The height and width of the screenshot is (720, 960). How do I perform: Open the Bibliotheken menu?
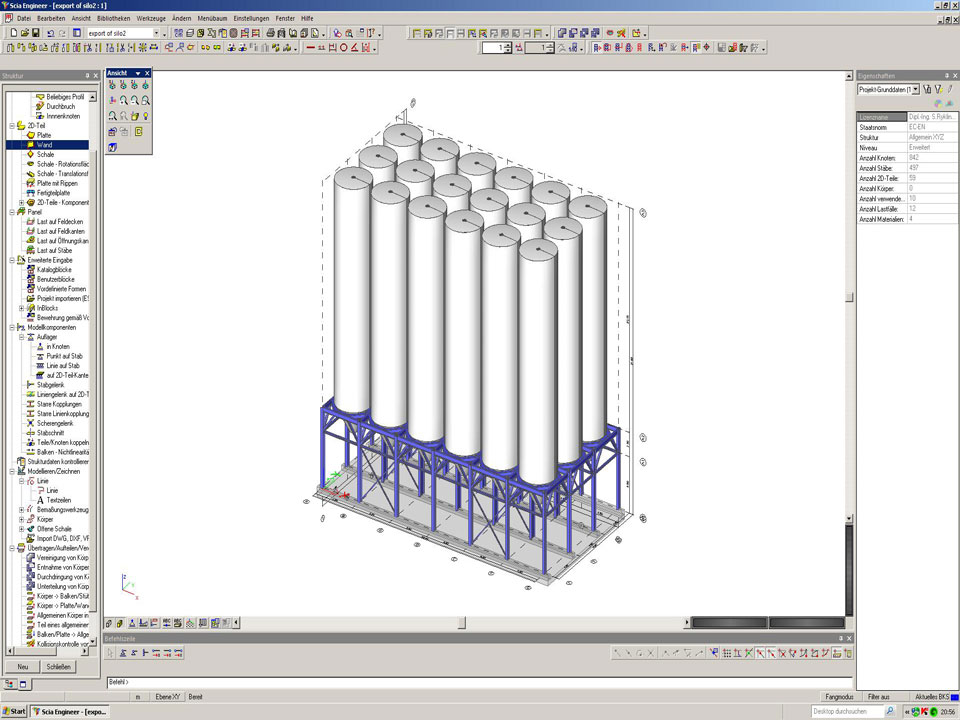(114, 18)
